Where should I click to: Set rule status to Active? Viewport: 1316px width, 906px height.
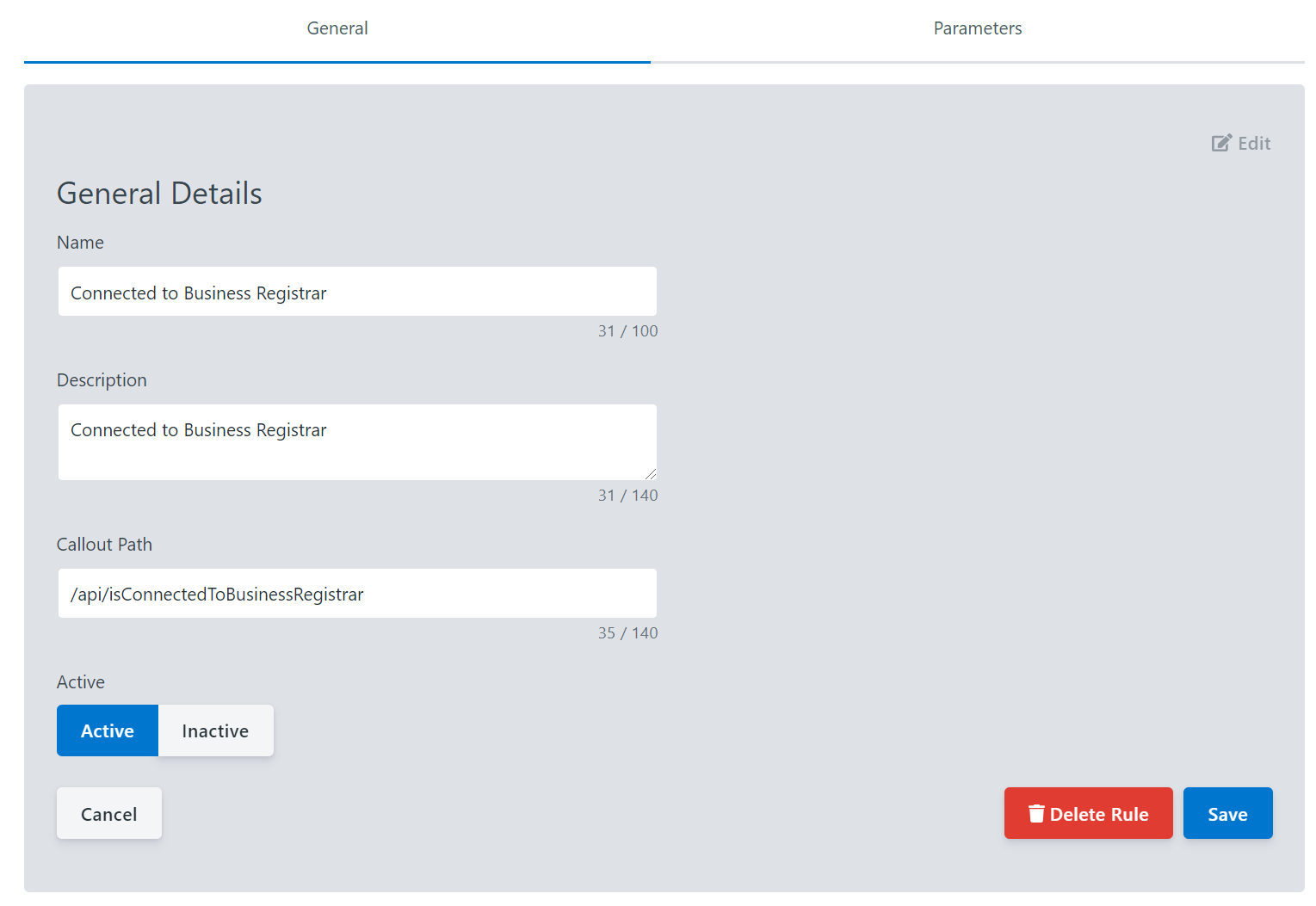pyautogui.click(x=108, y=730)
